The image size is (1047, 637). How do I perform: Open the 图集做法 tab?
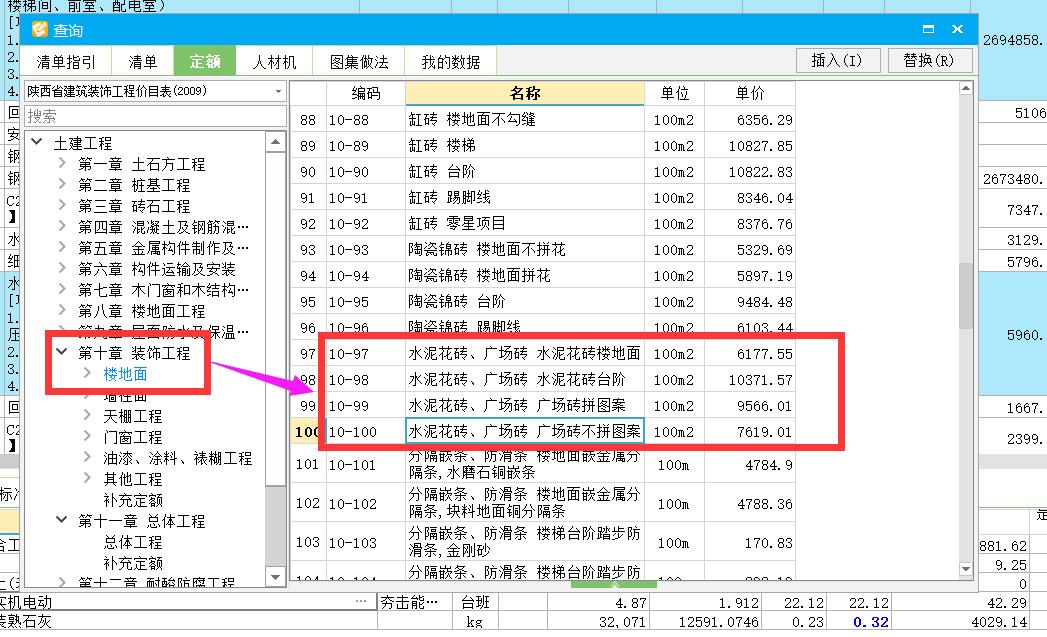[x=359, y=61]
